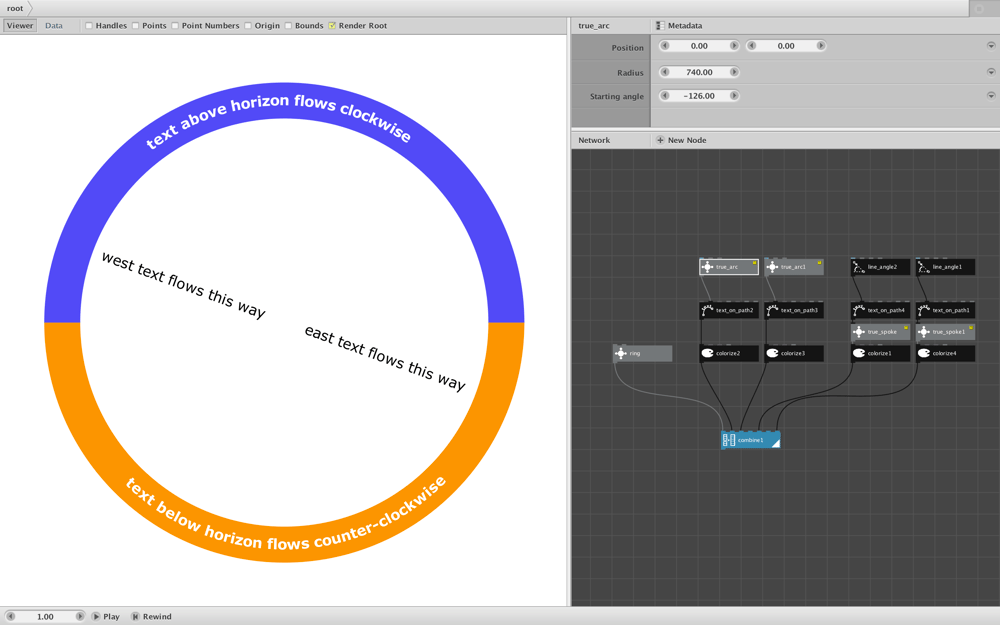Switch to the Data tab
This screenshot has height=625, width=1000.
[x=54, y=26]
